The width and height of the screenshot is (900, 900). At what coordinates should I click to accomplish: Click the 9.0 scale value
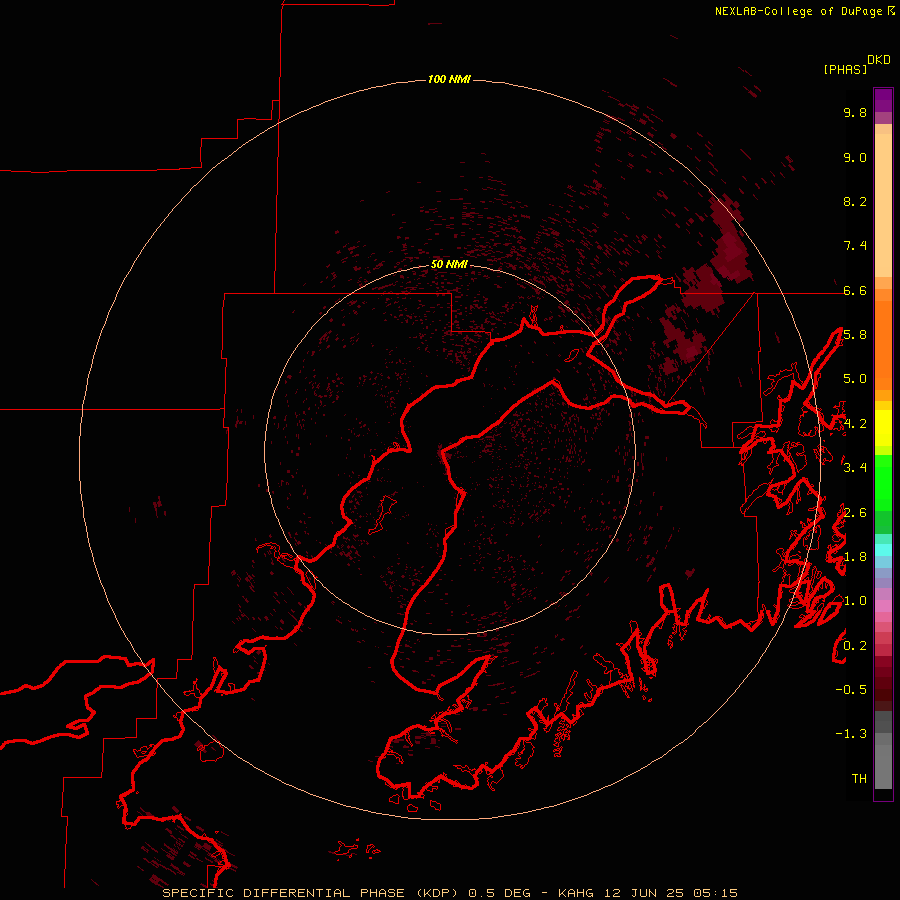(855, 157)
